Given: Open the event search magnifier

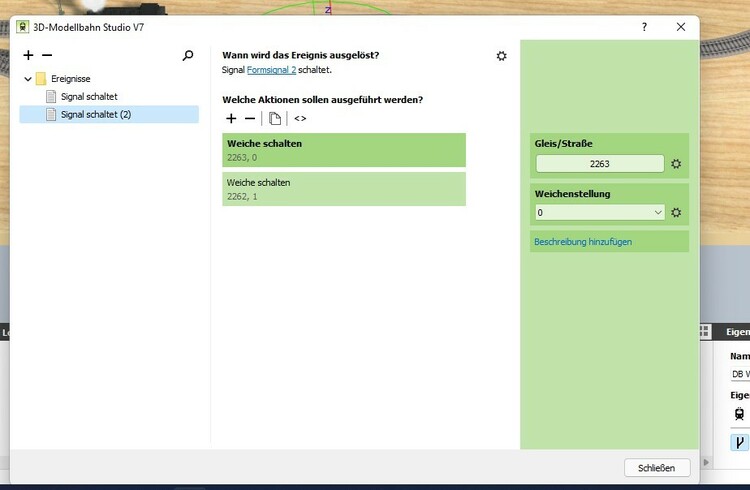Looking at the screenshot, I should click(x=188, y=56).
